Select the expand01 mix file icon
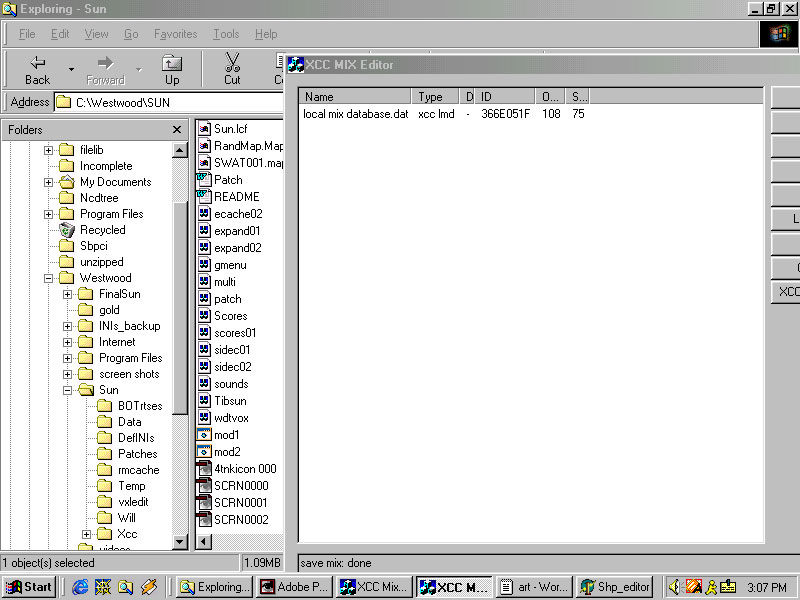This screenshot has height=600, width=800. pyautogui.click(x=204, y=231)
